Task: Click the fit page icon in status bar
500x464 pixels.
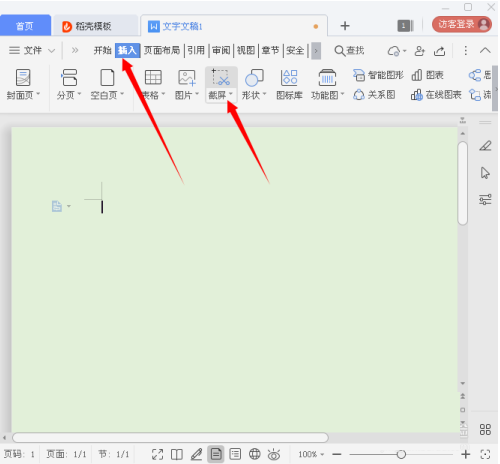Action: 485,454
